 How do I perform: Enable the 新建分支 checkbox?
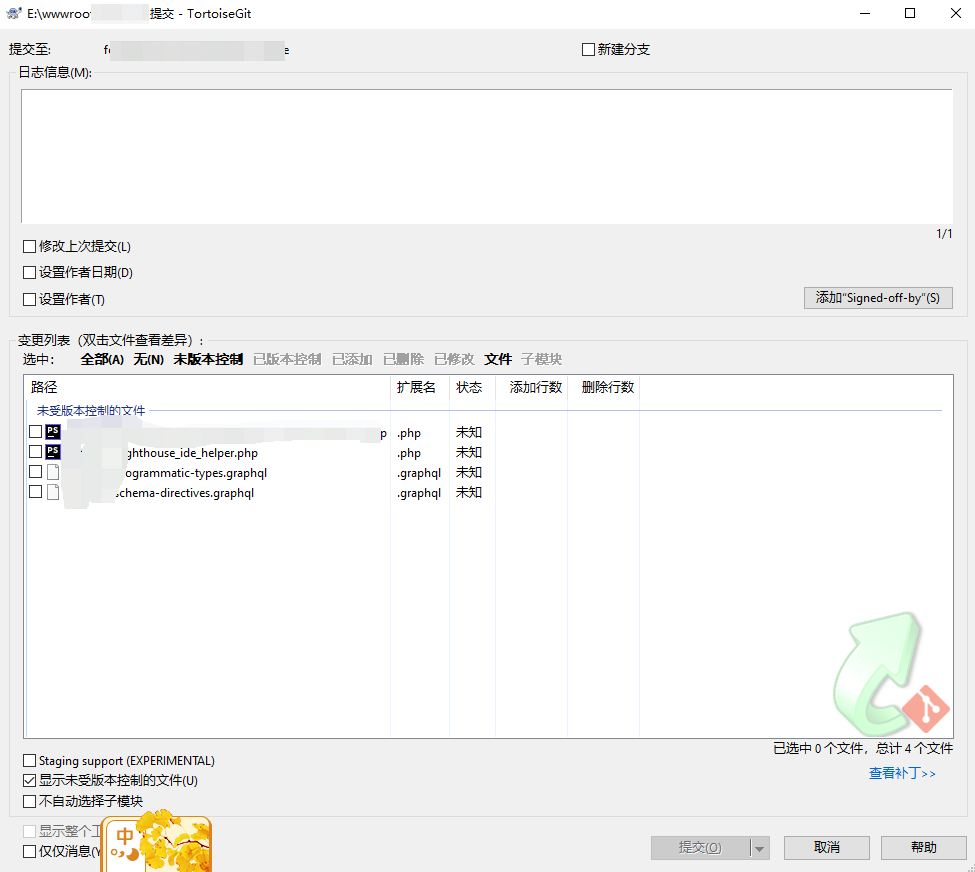tap(588, 49)
